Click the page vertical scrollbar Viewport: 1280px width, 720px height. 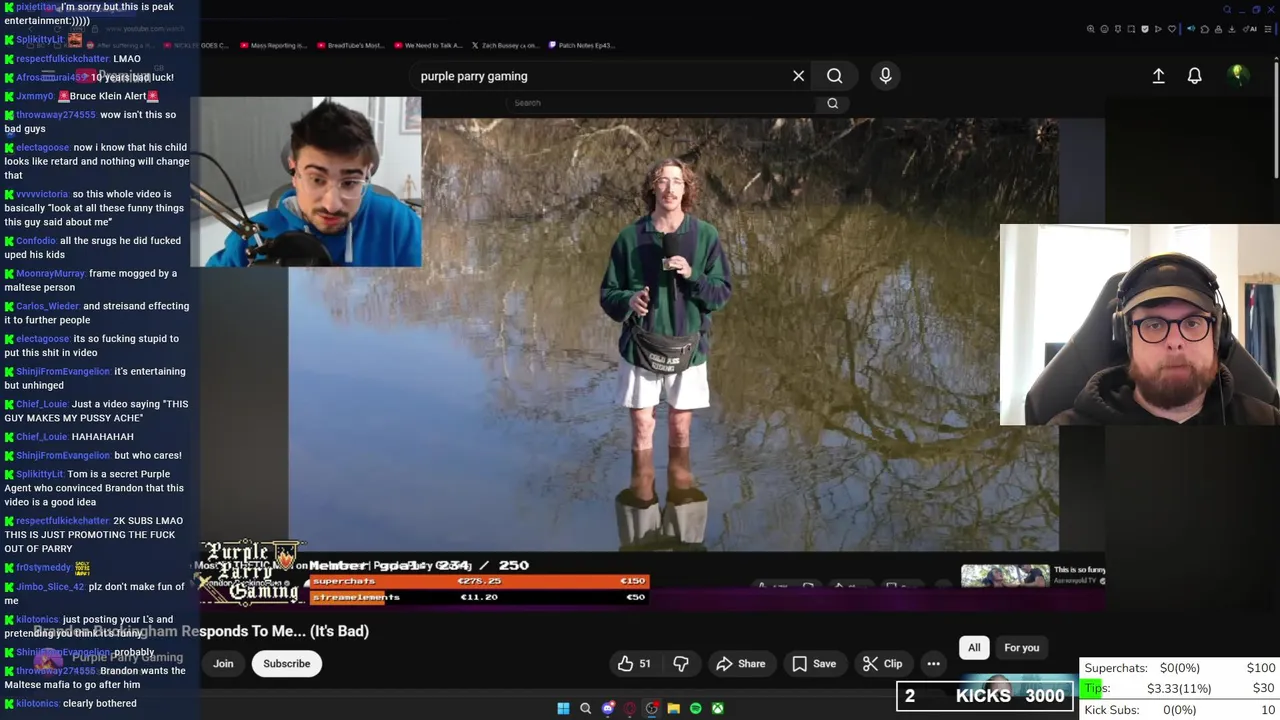(1275, 120)
